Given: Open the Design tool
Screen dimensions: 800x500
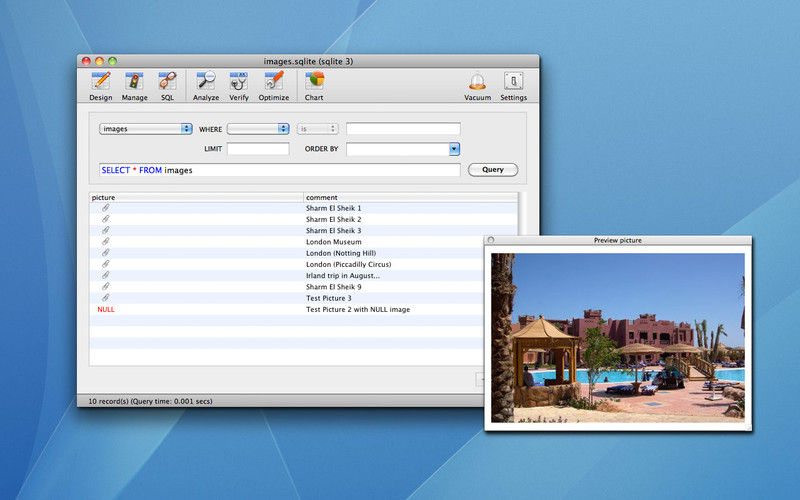Looking at the screenshot, I should 101,86.
